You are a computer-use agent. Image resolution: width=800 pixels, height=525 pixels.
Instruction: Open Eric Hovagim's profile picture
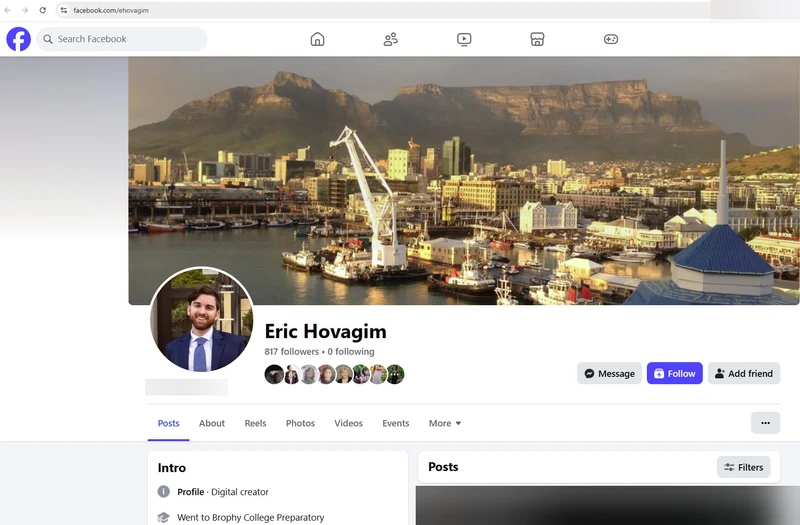point(202,320)
